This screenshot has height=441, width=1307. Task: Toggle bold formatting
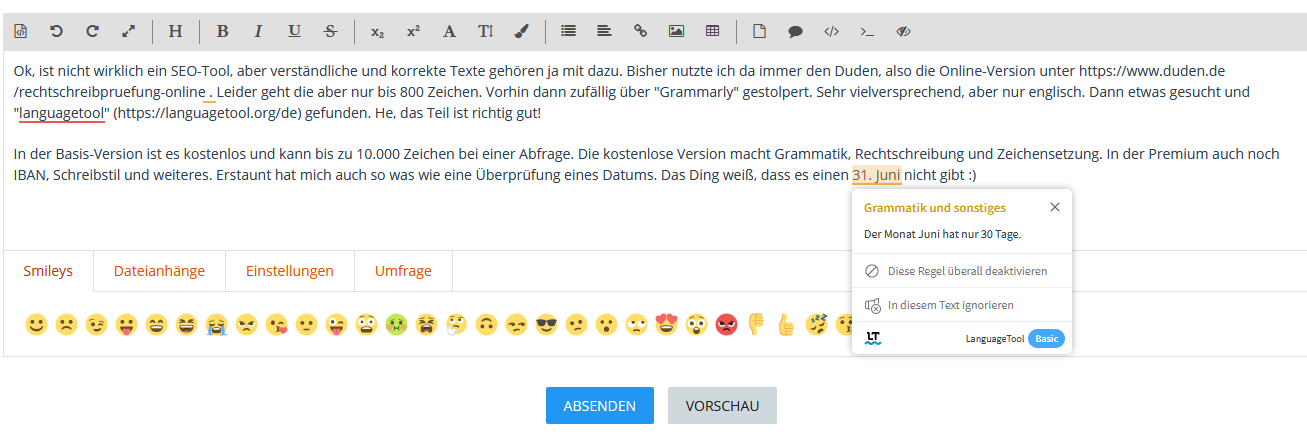tap(222, 31)
